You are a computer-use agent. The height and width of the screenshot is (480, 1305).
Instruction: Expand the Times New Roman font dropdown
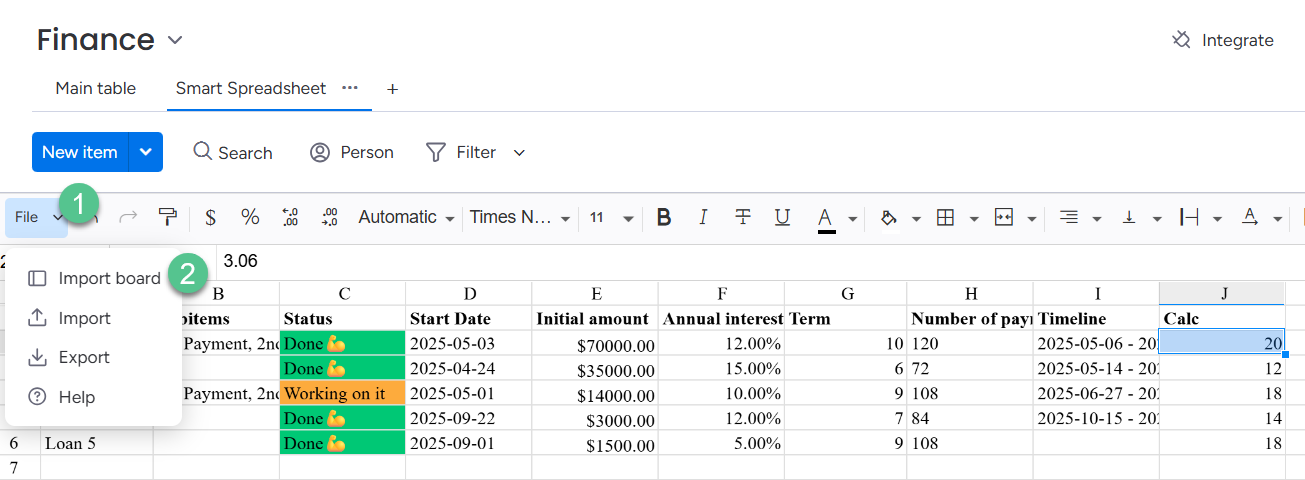[520, 217]
